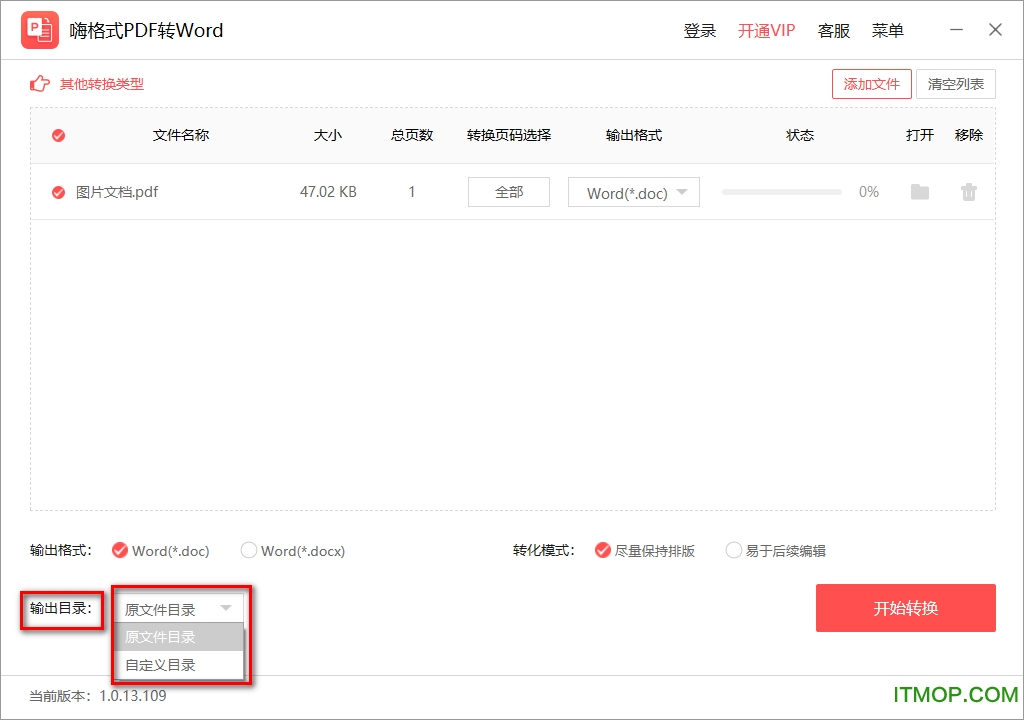The image size is (1024, 720).
Task: Click the 全部 page selection field
Action: pyautogui.click(x=508, y=192)
